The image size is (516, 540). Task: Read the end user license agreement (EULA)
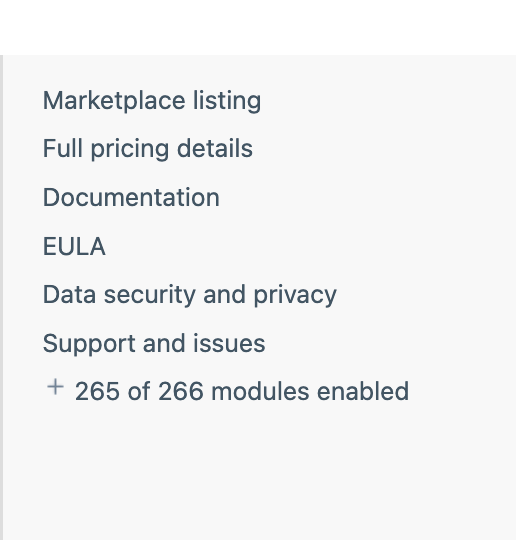pos(74,246)
